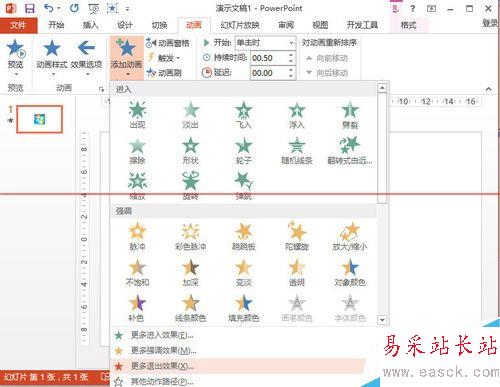Screen dimensions: 500x387
Task: Pick the 形状 entrance animation
Action: coord(190,151)
